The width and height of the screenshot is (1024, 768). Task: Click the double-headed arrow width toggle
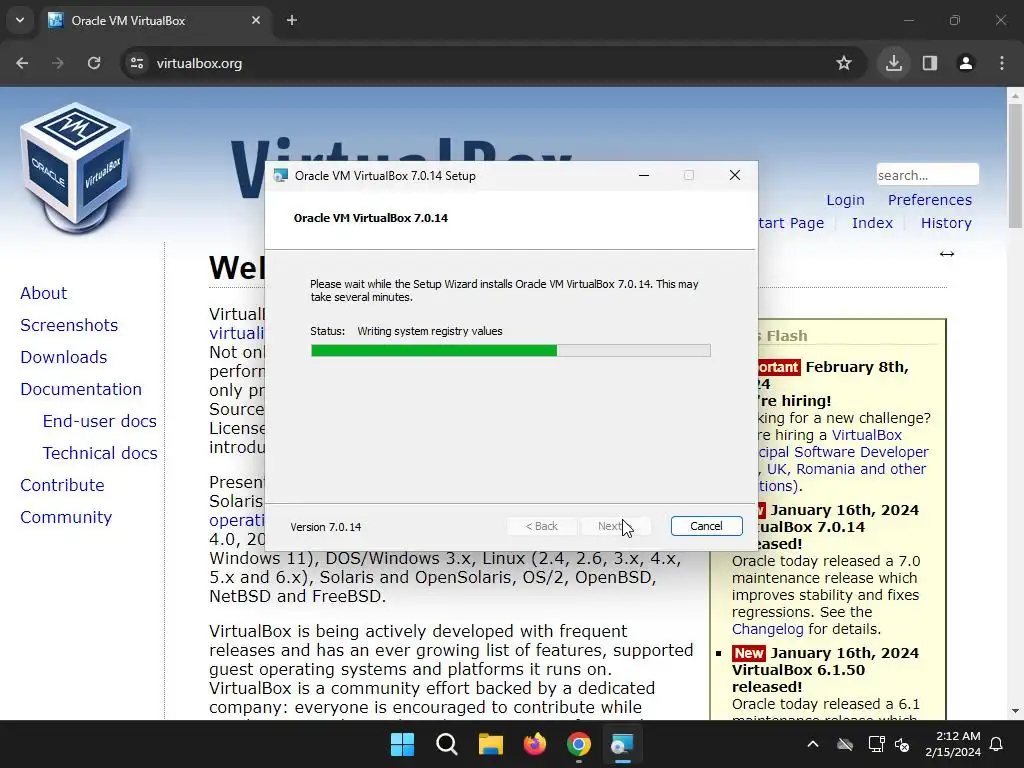(x=947, y=254)
